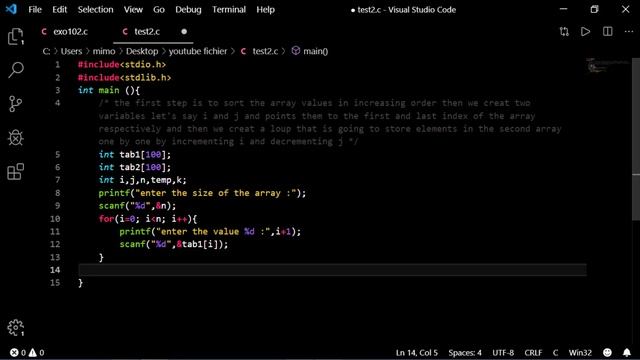Click the warnings triangle in status bar

point(36,352)
